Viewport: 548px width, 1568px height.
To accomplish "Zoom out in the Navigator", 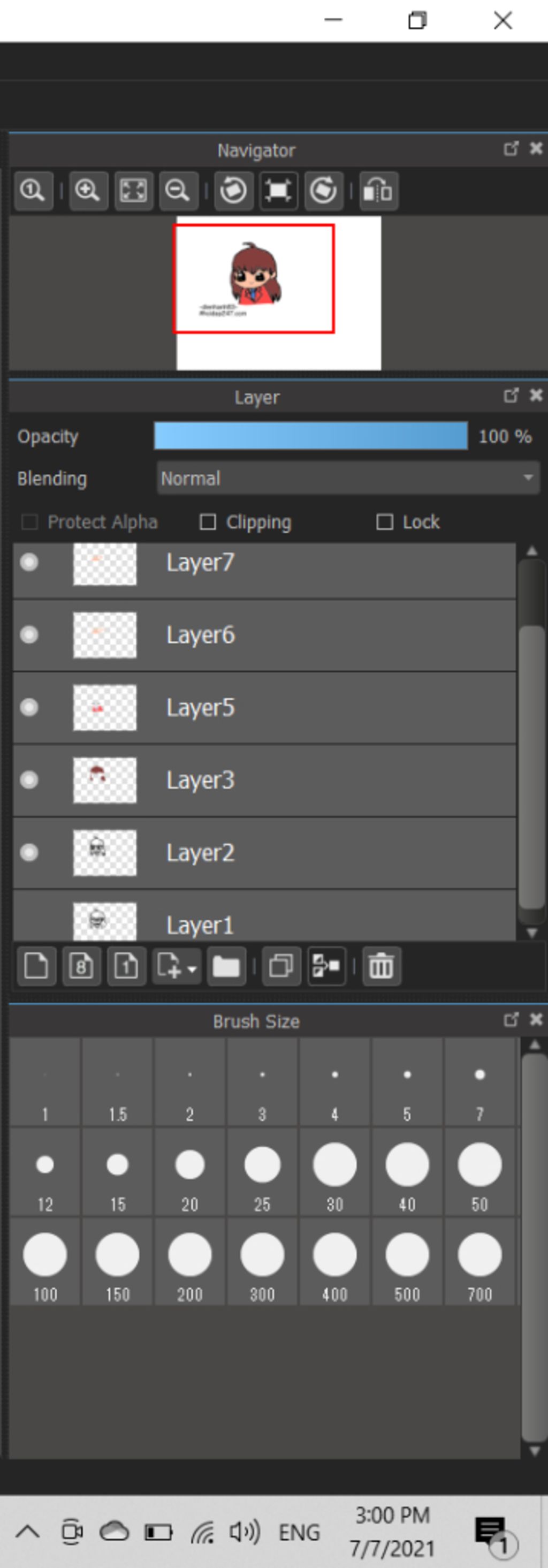I will [x=178, y=191].
